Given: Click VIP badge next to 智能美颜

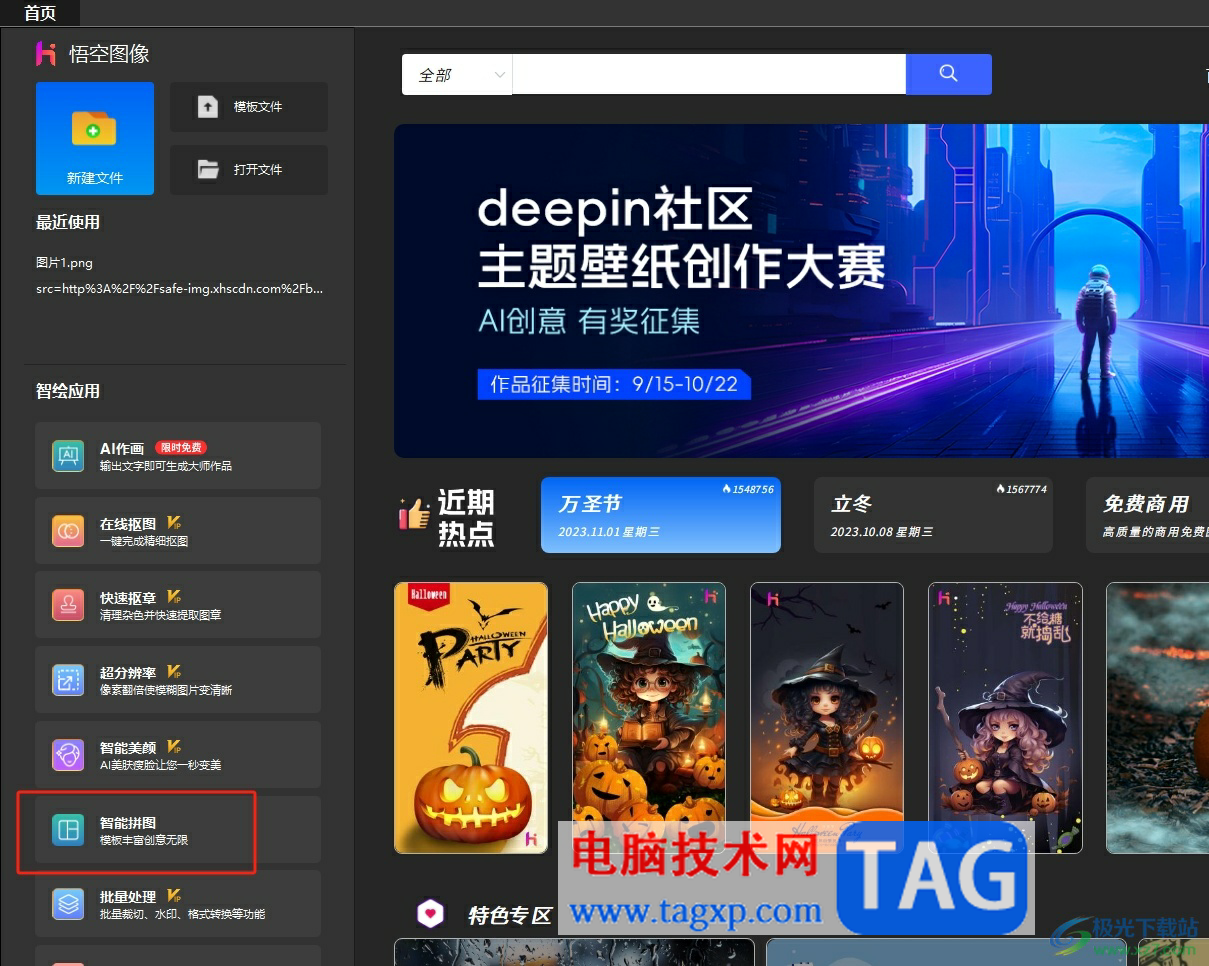Looking at the screenshot, I should click(174, 747).
